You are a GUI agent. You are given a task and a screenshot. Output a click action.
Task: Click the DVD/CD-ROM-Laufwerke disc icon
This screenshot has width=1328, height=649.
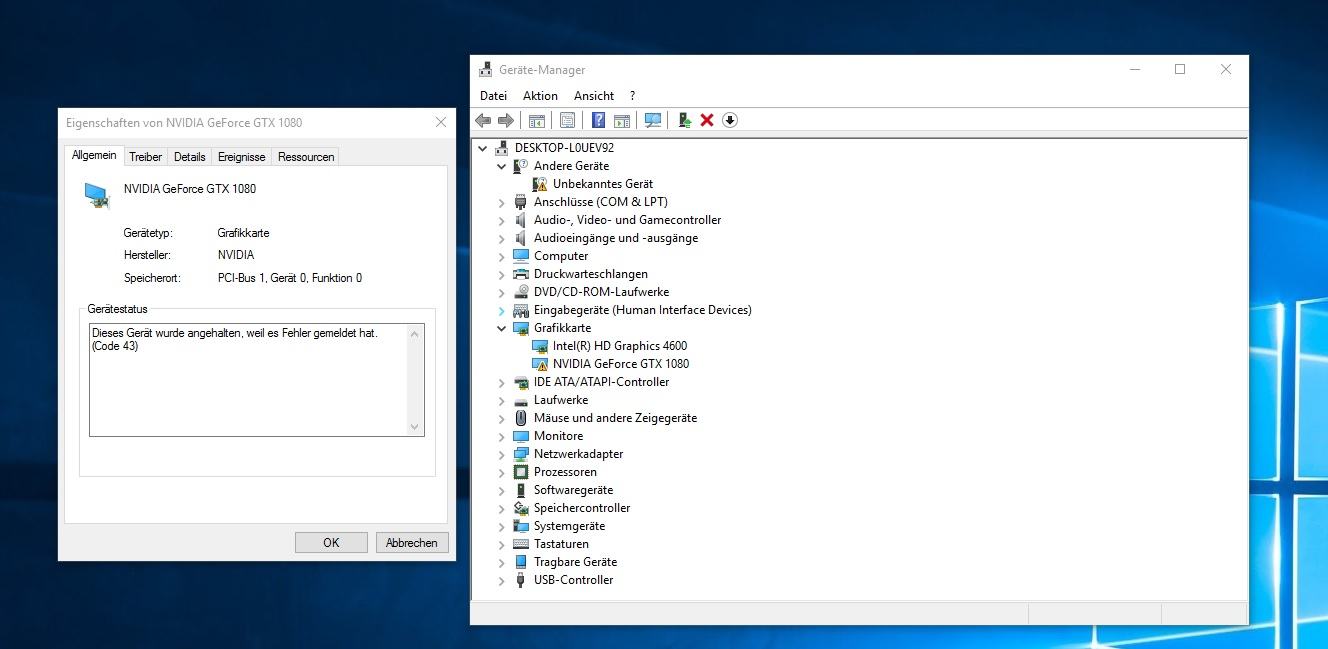click(x=521, y=292)
